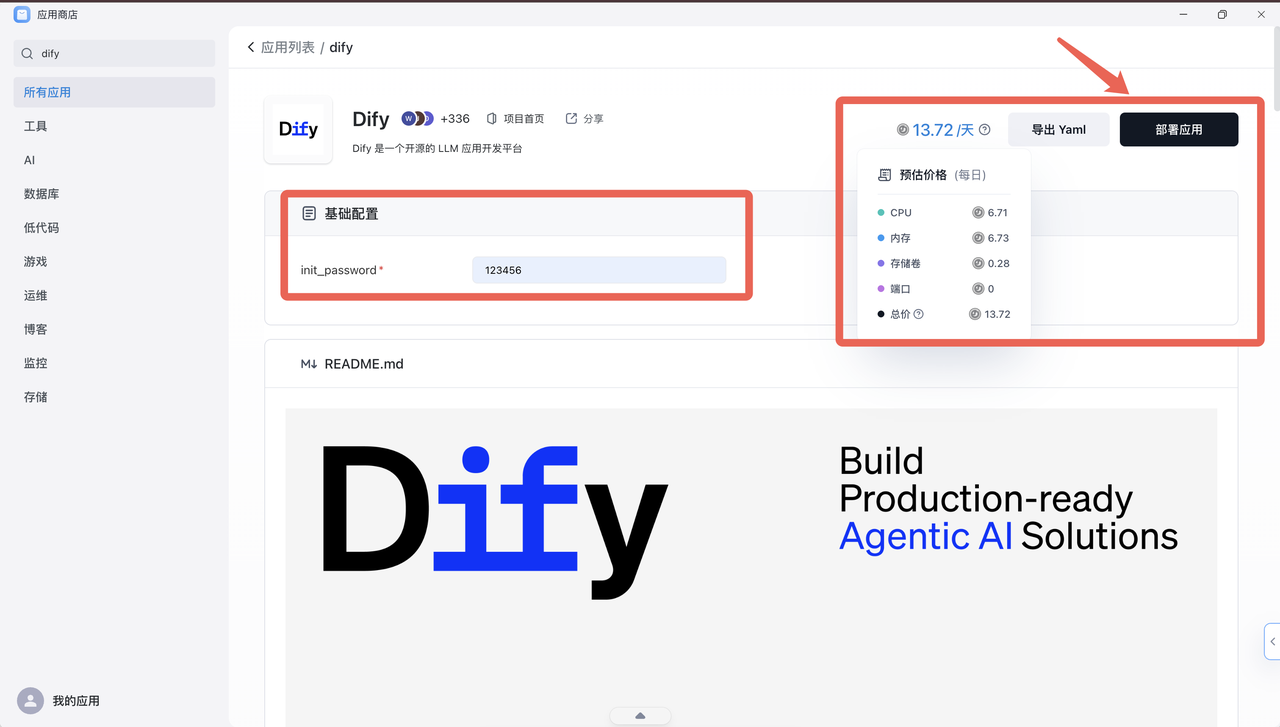Click the 13.72/天 price text
1280x727 pixels.
pos(943,130)
